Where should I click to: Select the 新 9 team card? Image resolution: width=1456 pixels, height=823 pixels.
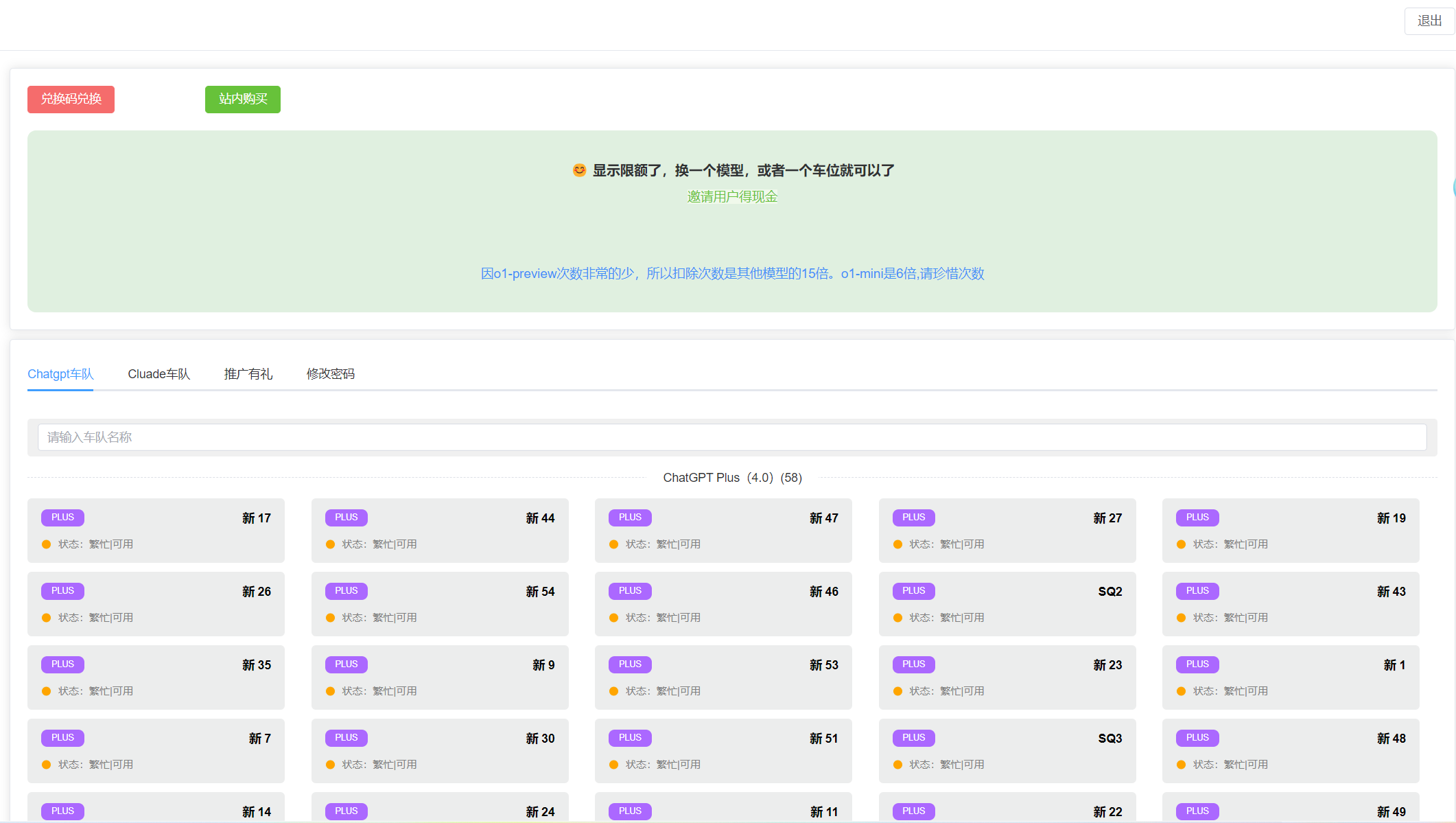click(440, 677)
